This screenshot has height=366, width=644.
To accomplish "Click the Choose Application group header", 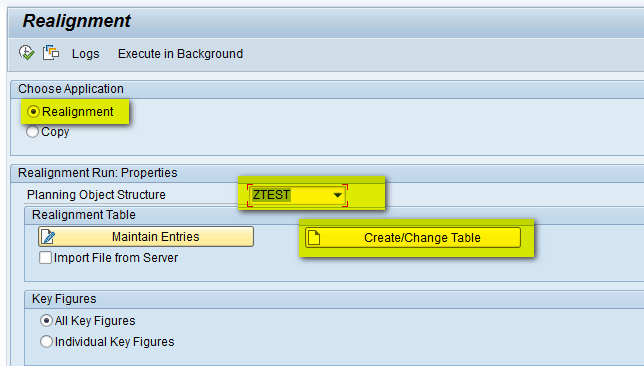I will pos(71,89).
